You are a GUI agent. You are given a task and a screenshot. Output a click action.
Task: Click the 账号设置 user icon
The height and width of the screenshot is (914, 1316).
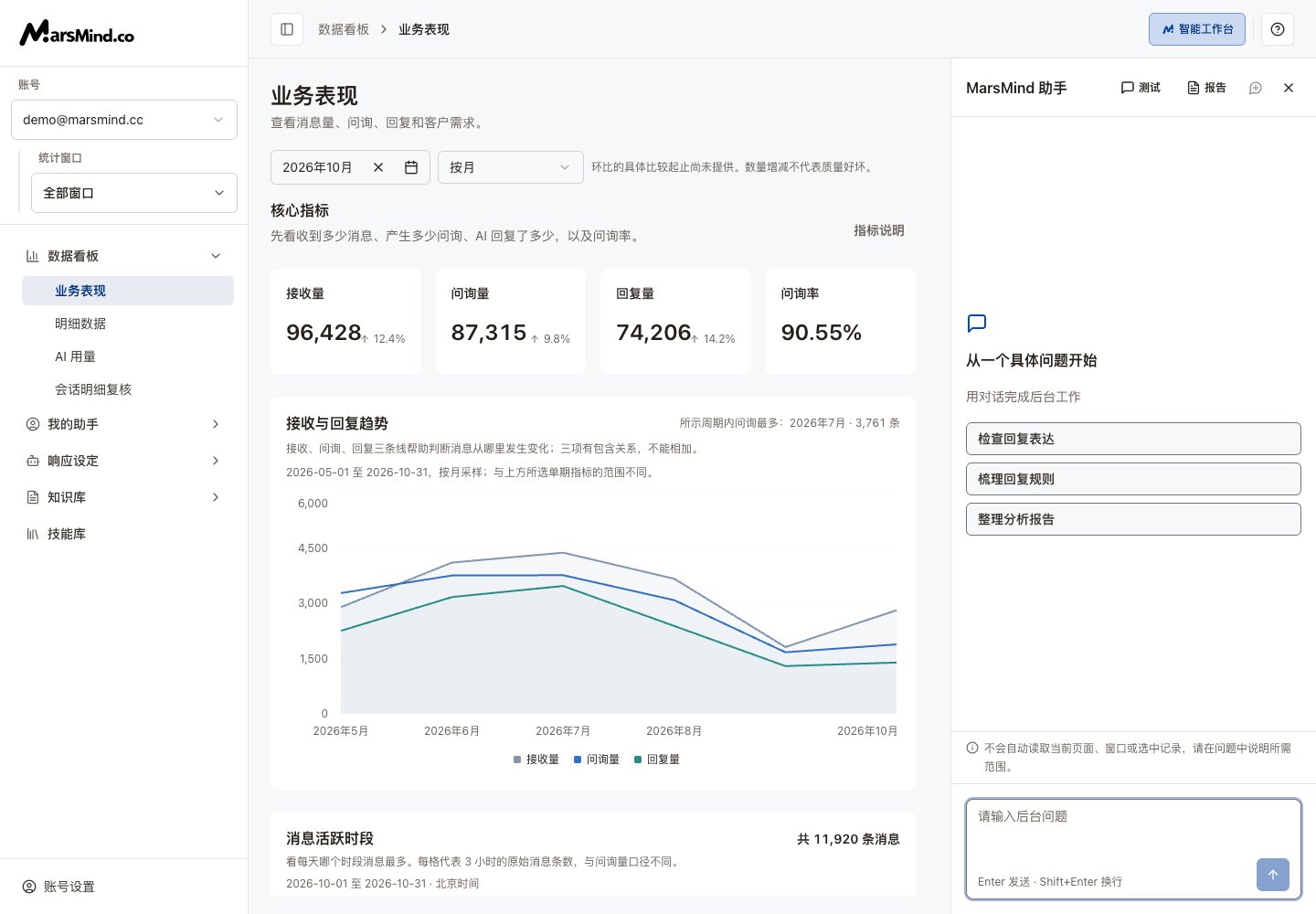coord(29,887)
